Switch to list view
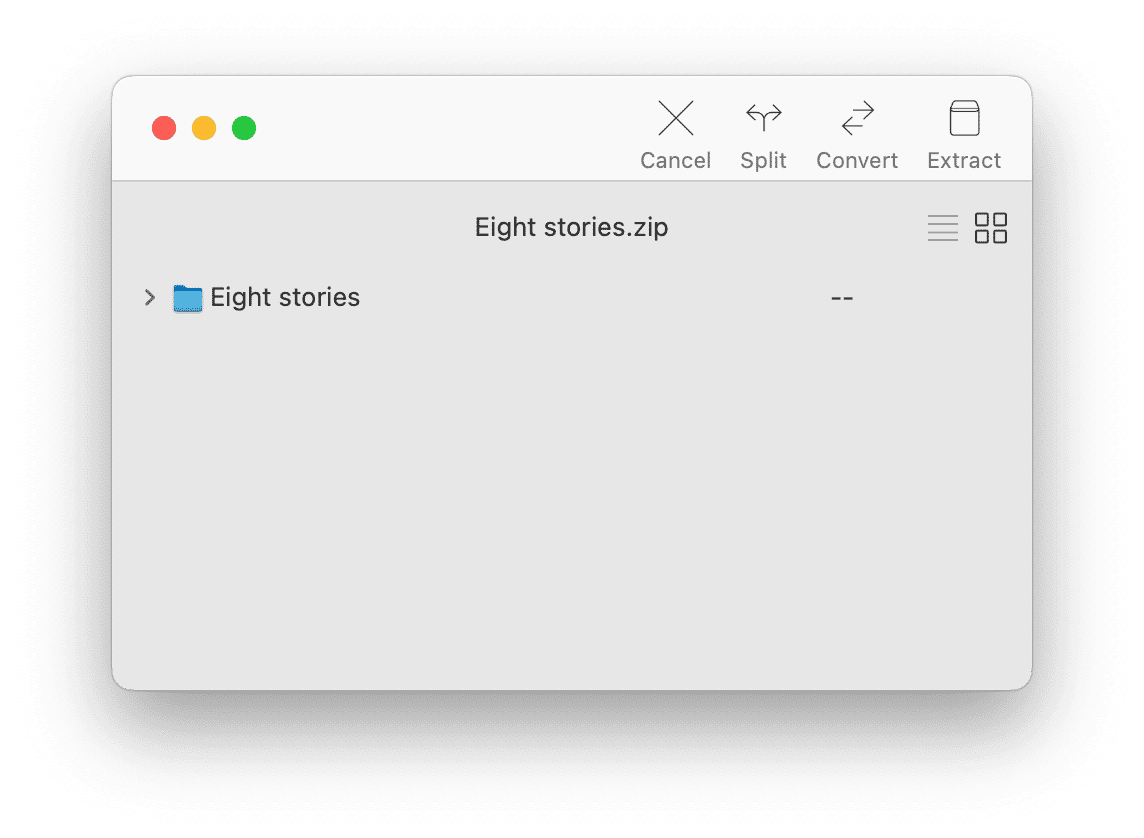The height and width of the screenshot is (838, 1144). 943,228
